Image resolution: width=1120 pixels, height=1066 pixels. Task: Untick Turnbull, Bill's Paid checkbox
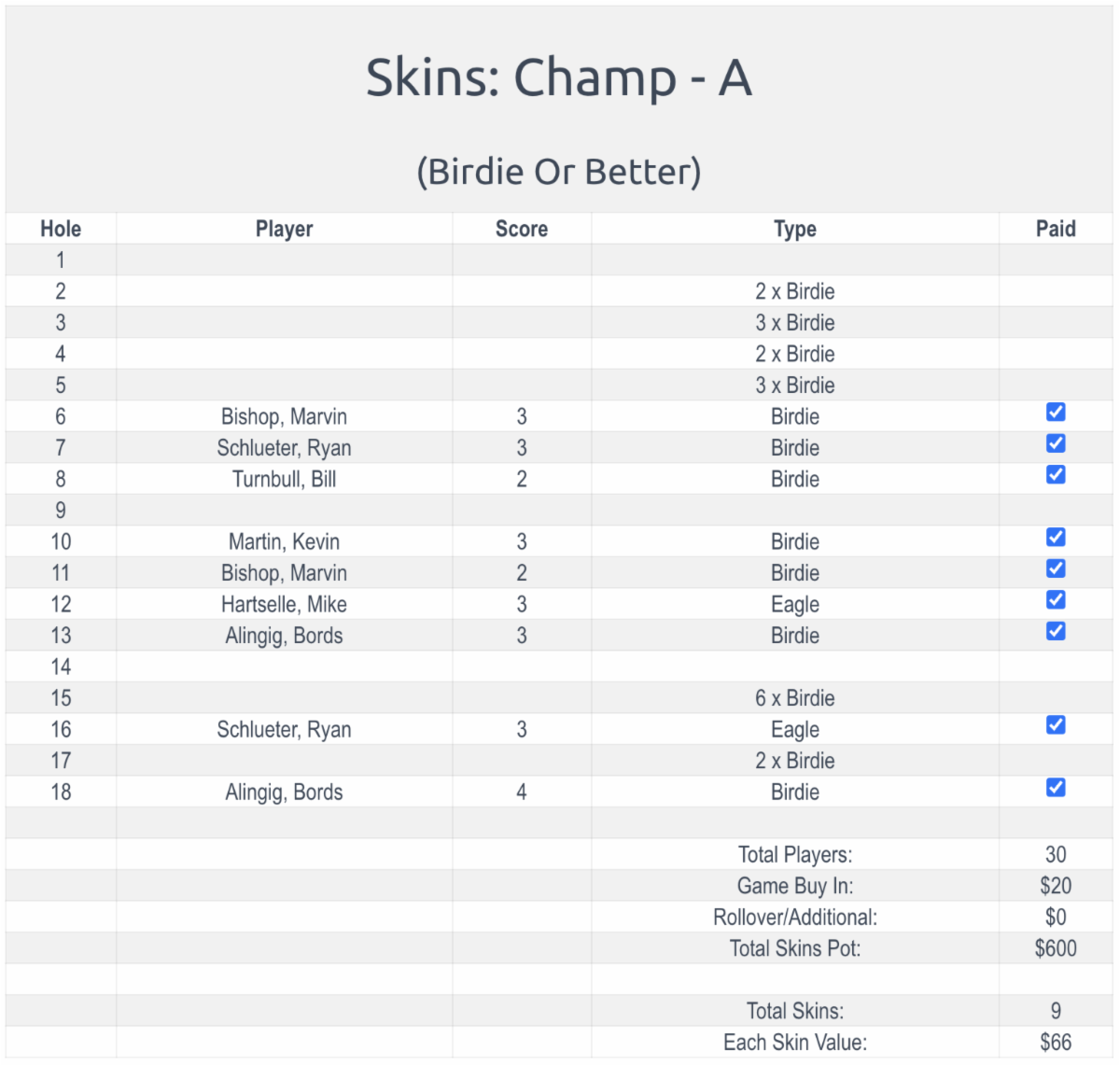1056,475
